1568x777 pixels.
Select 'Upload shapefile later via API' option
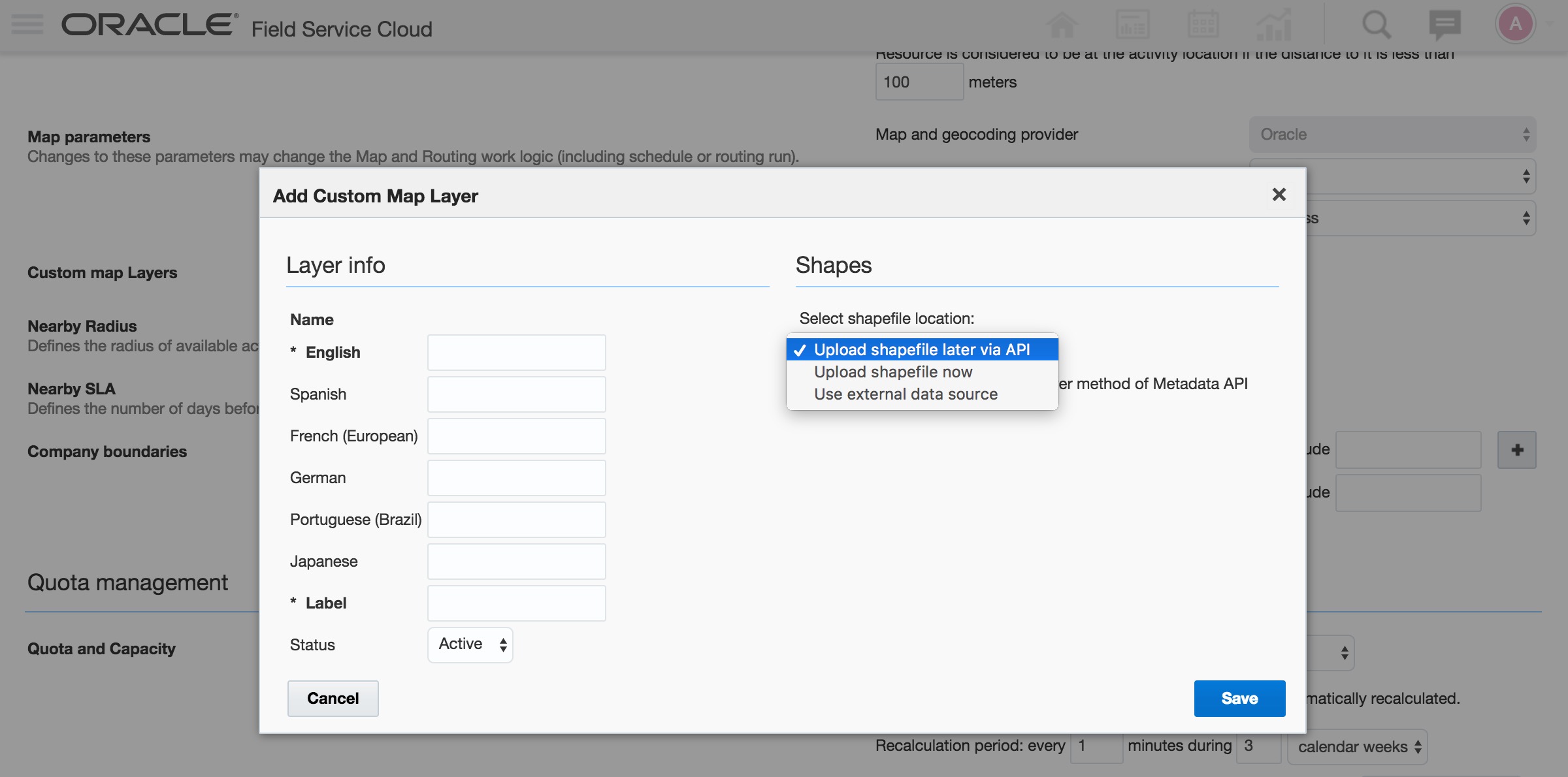pyautogui.click(x=921, y=350)
